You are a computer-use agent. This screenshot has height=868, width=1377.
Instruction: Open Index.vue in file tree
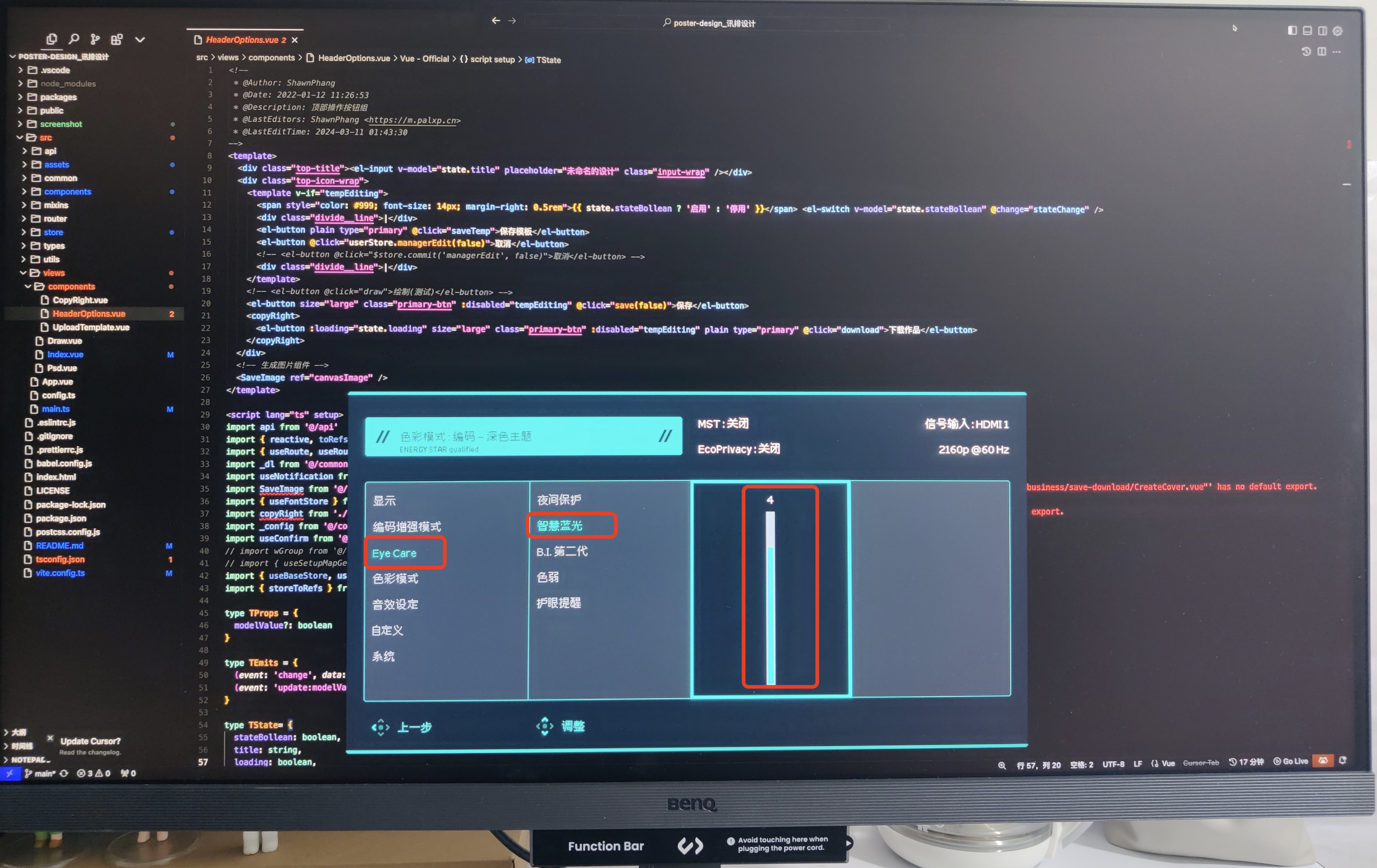coord(65,354)
